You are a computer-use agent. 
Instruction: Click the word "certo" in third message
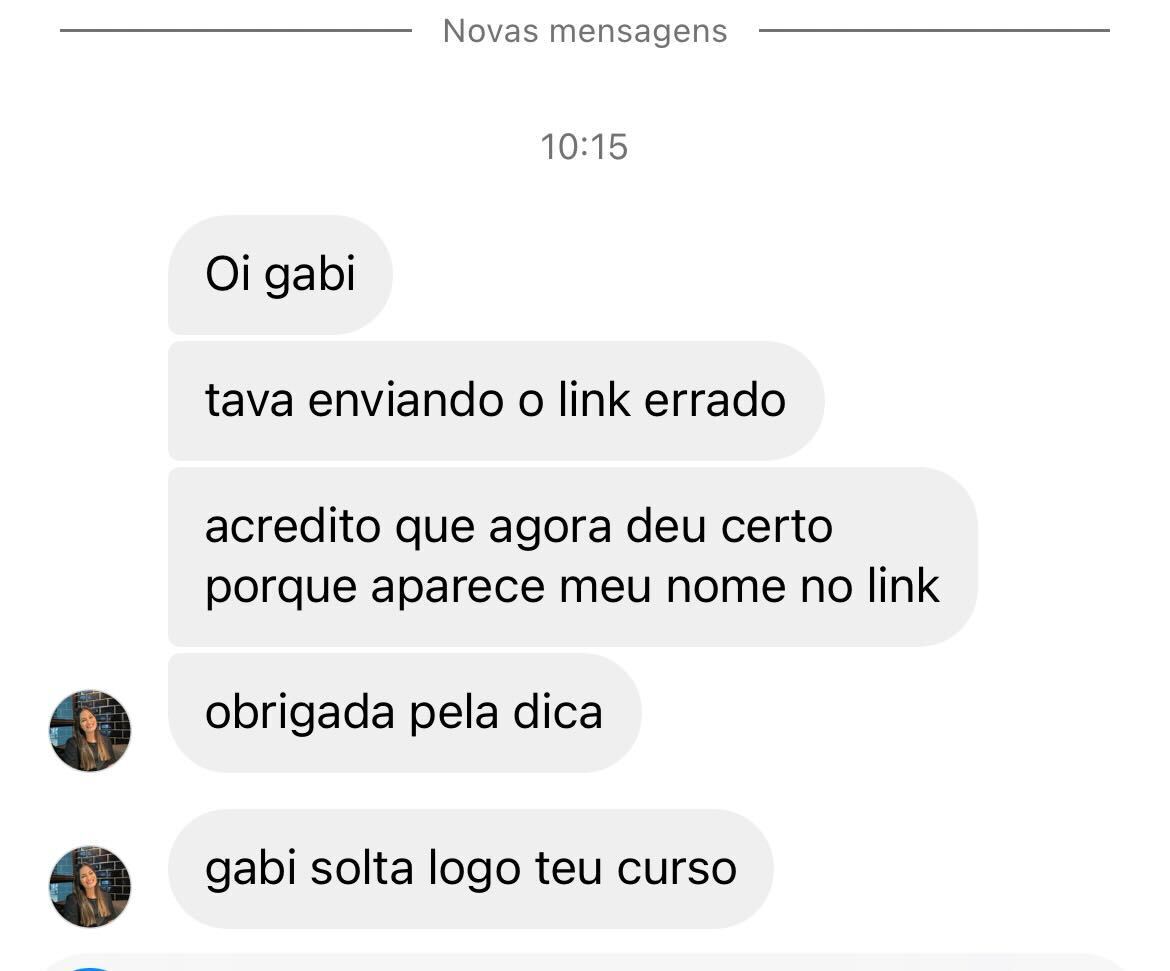(776, 526)
